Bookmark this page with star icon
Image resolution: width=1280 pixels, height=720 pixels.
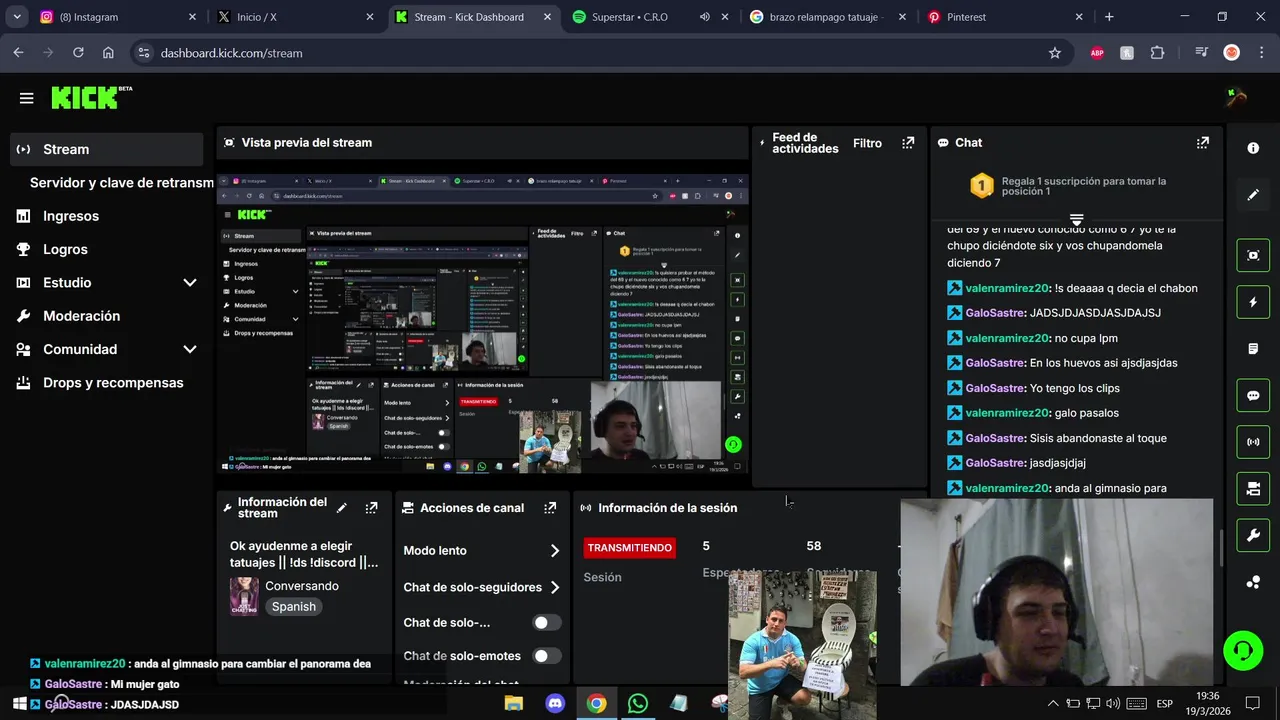1055,53
